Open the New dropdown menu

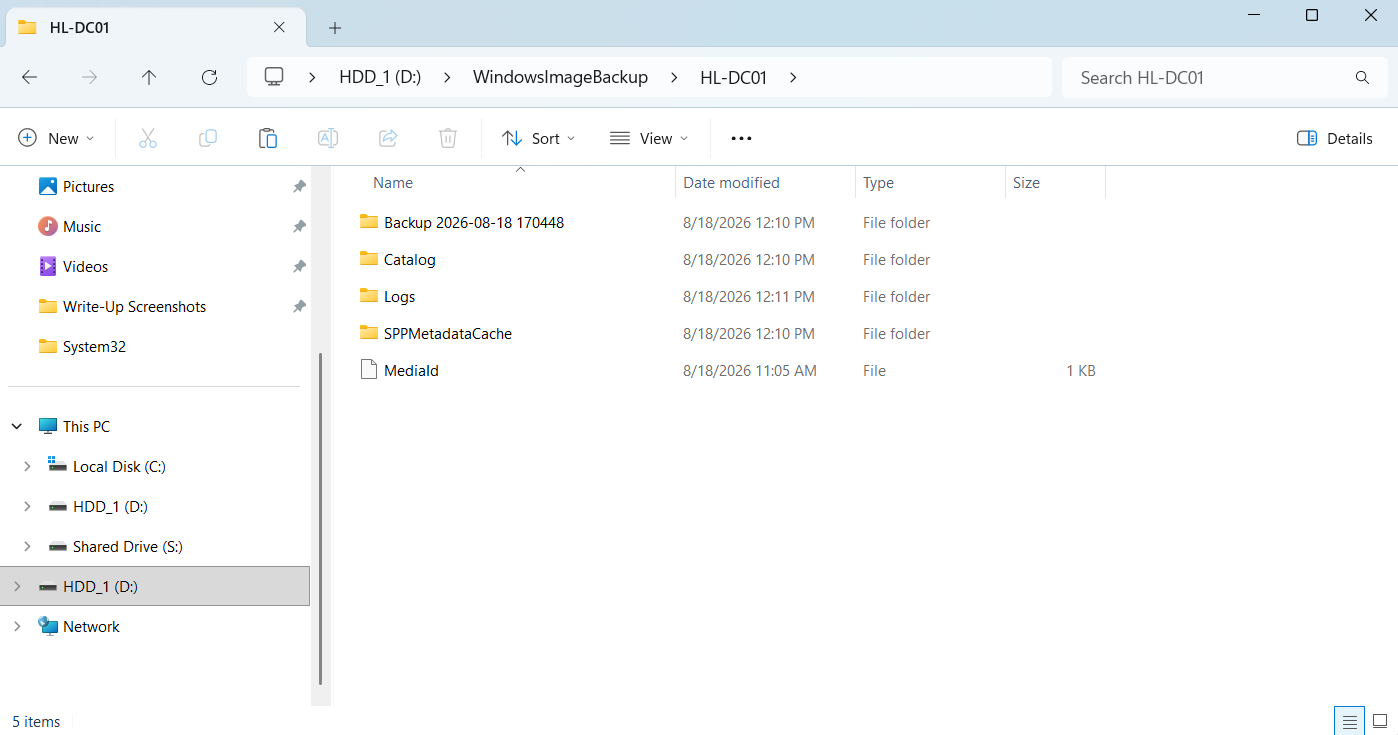click(x=56, y=139)
